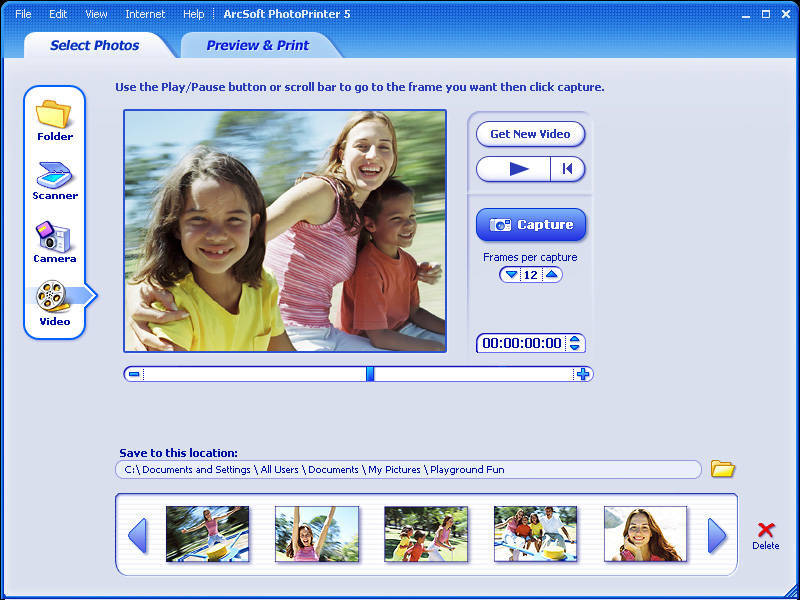Viewport: 800px width, 600px height.
Task: Select thumbnail of children running in park
Action: click(426, 534)
